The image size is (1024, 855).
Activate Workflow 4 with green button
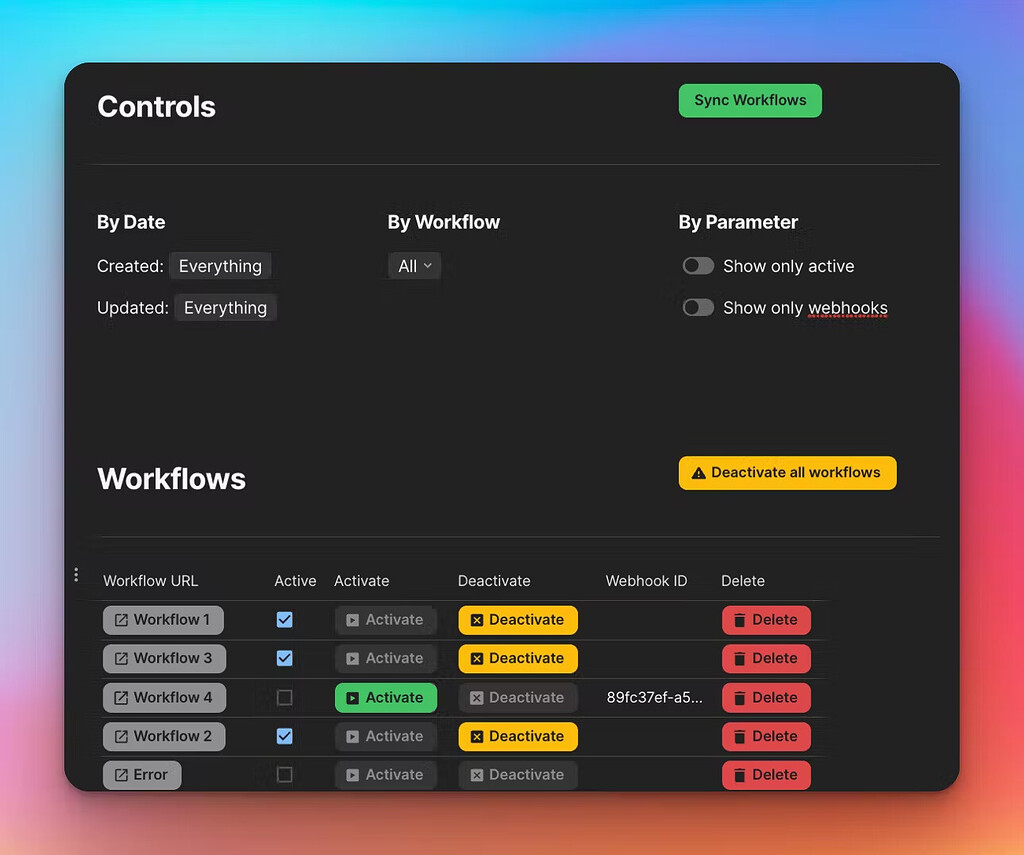(x=385, y=698)
